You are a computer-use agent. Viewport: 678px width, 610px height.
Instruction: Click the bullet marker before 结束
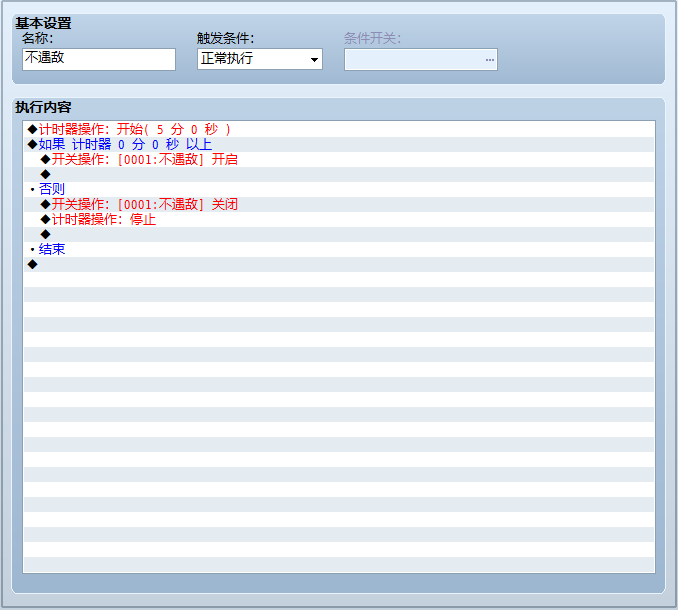tap(32, 249)
